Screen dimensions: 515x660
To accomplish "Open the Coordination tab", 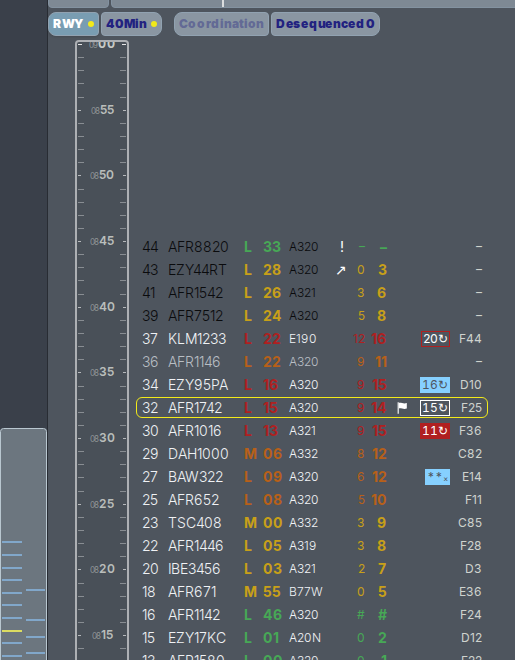I will [x=221, y=24].
